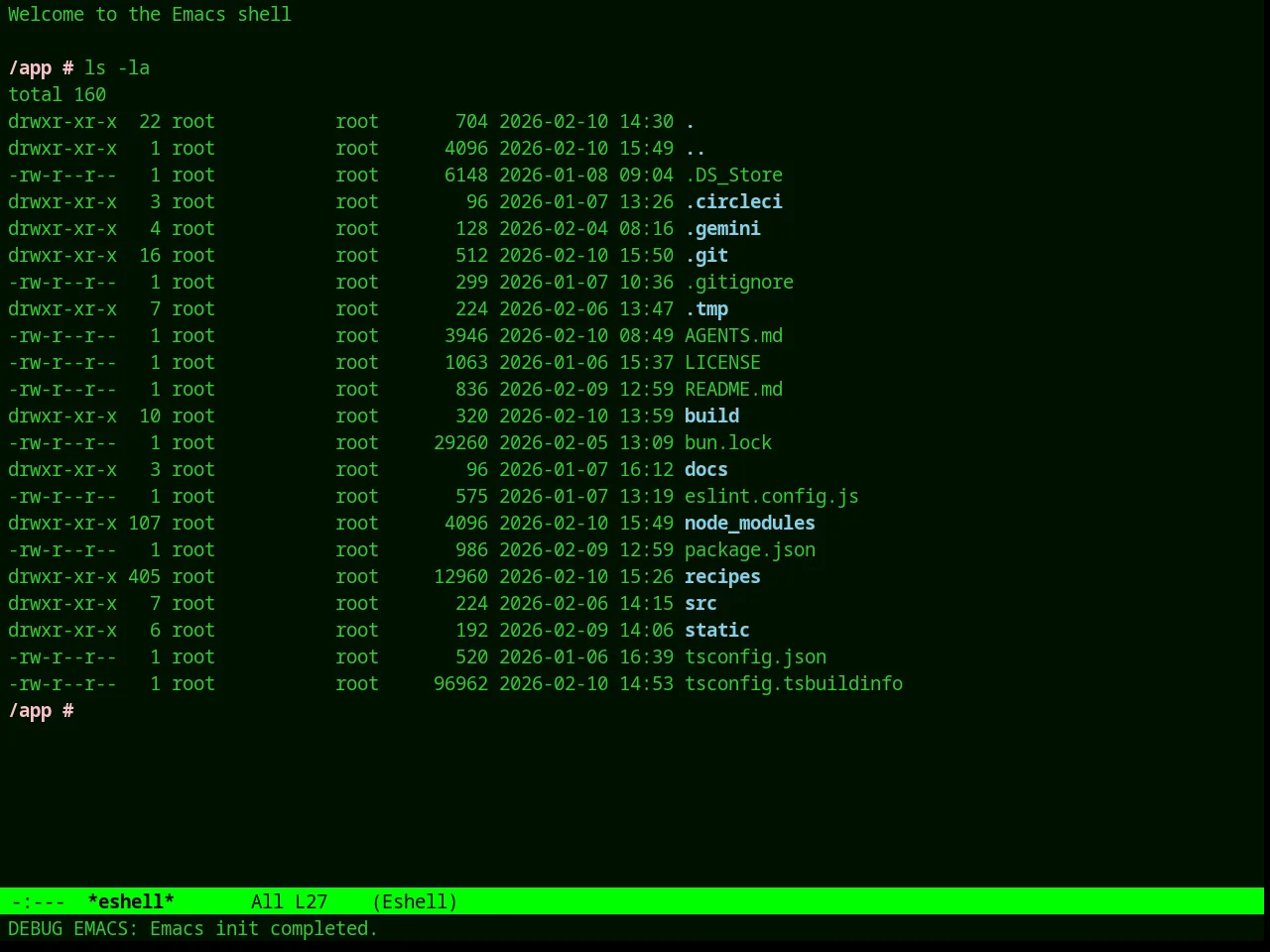
Task: Click the .gitignore file name
Action: tap(739, 282)
